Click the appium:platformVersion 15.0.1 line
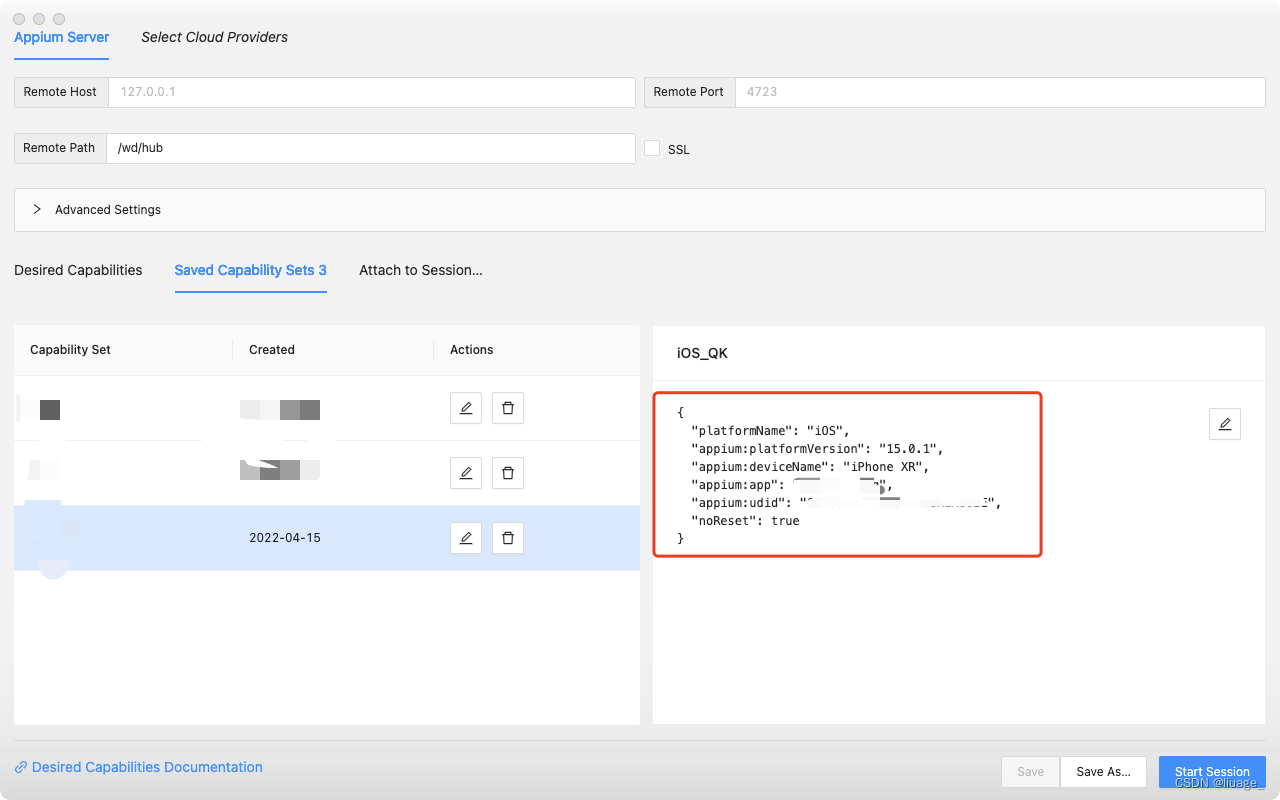Viewport: 1280px width, 800px height. pos(817,449)
